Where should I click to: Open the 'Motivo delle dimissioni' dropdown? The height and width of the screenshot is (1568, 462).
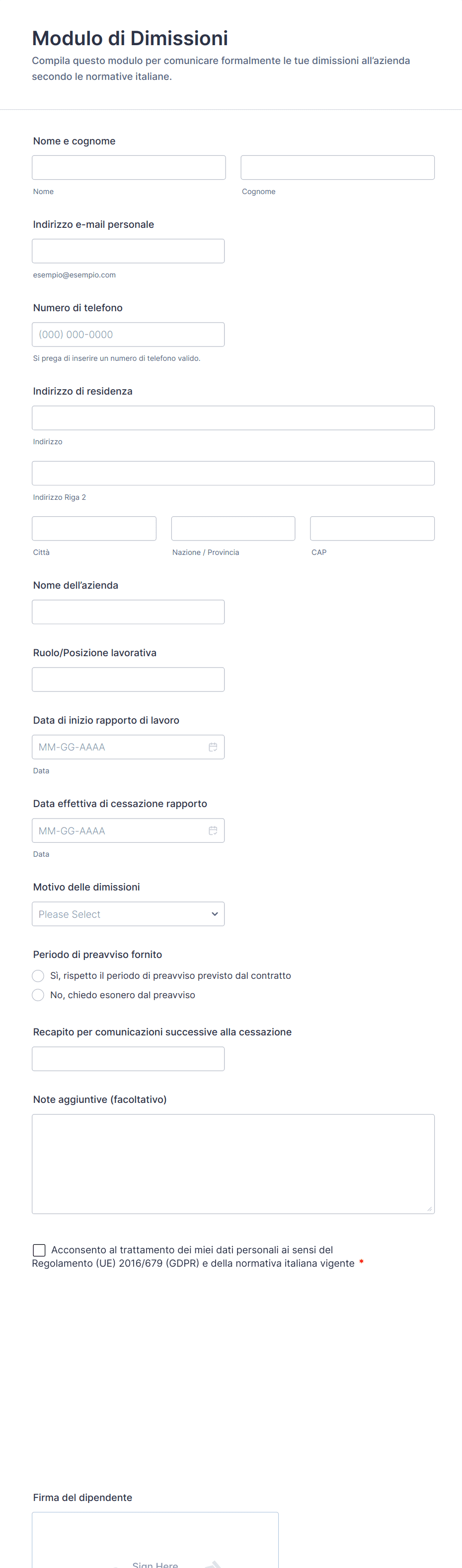click(128, 914)
